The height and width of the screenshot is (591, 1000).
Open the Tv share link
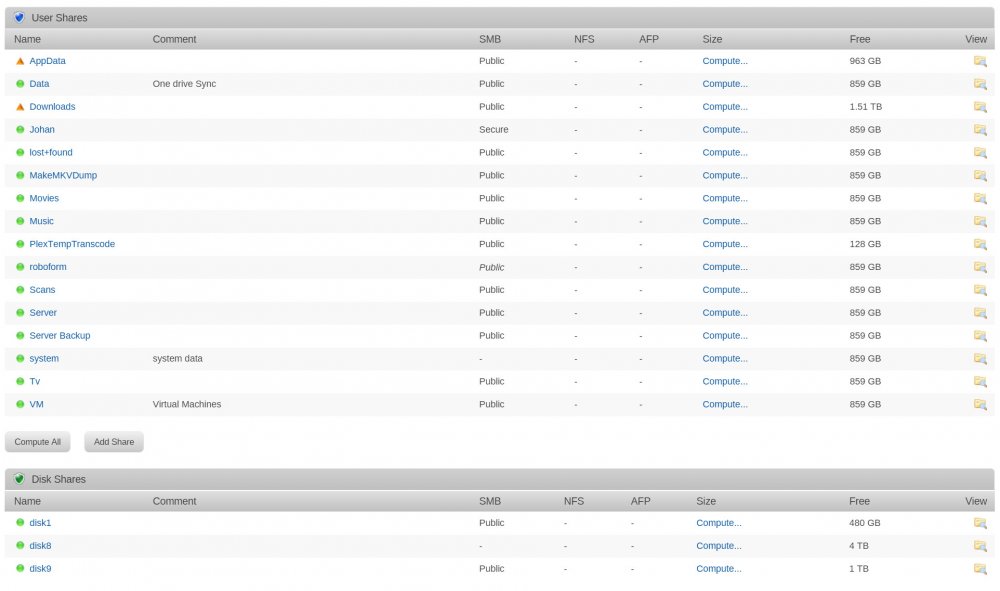point(34,382)
